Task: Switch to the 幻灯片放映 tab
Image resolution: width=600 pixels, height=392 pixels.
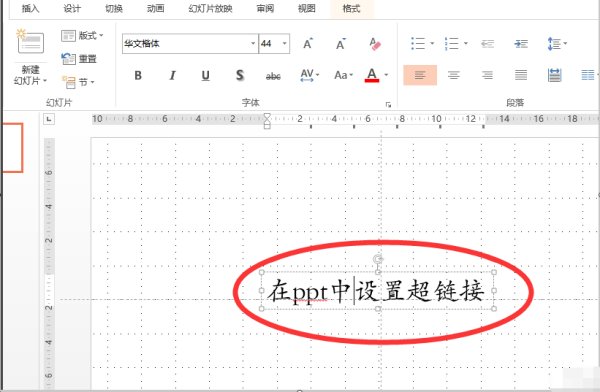Action: pyautogui.click(x=210, y=8)
